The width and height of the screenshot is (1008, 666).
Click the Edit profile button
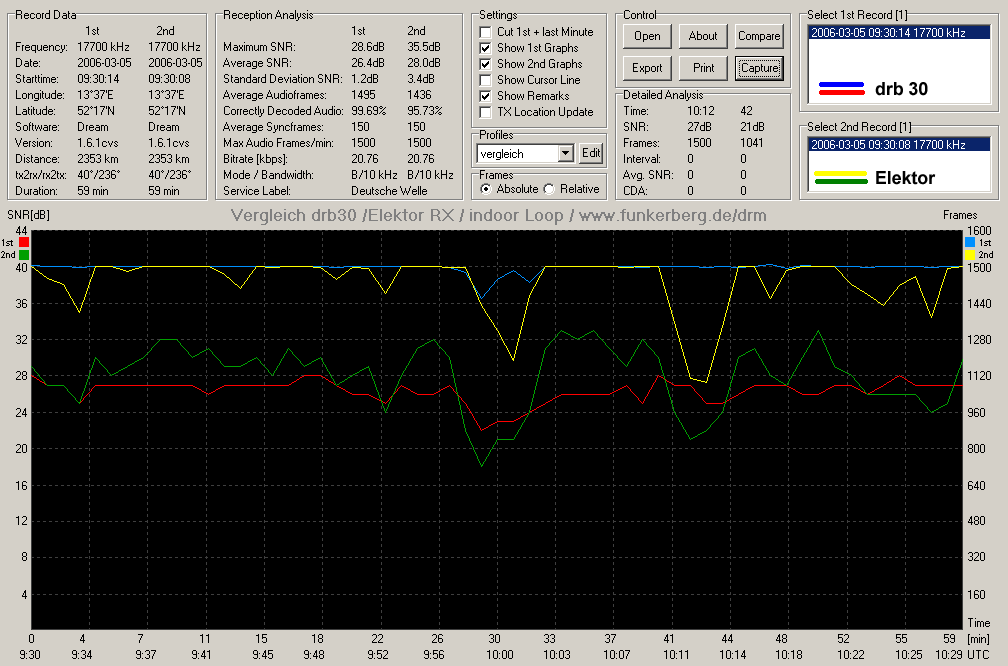[591, 153]
